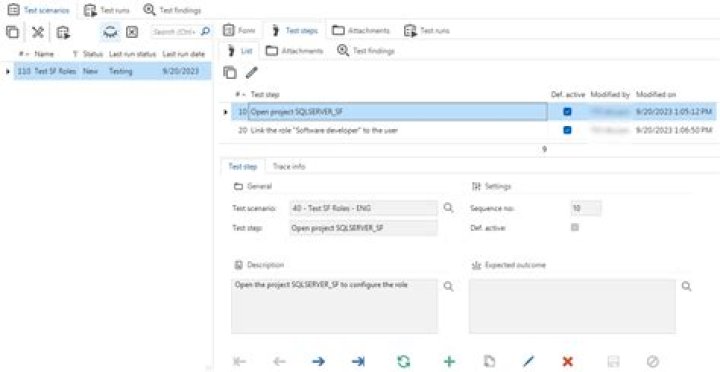
Task: Click the greyed save disk icon
Action: click(613, 362)
